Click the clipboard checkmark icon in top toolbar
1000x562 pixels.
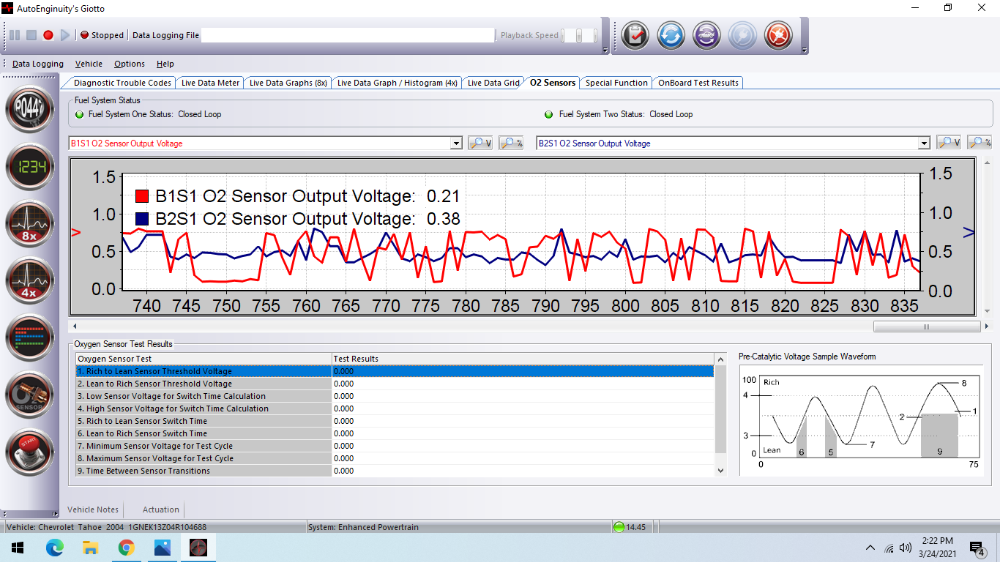635,35
